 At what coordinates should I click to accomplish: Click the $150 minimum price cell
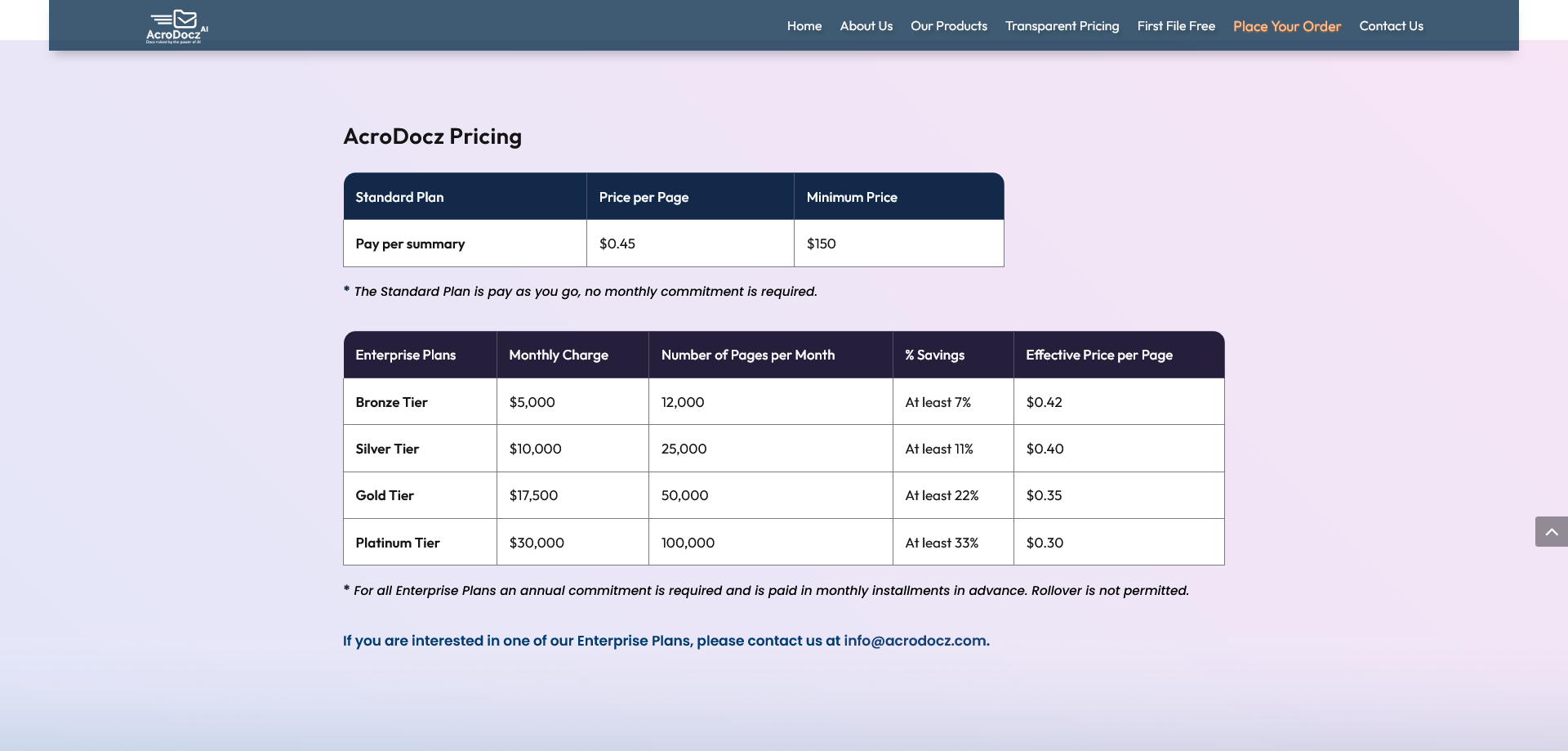899,244
